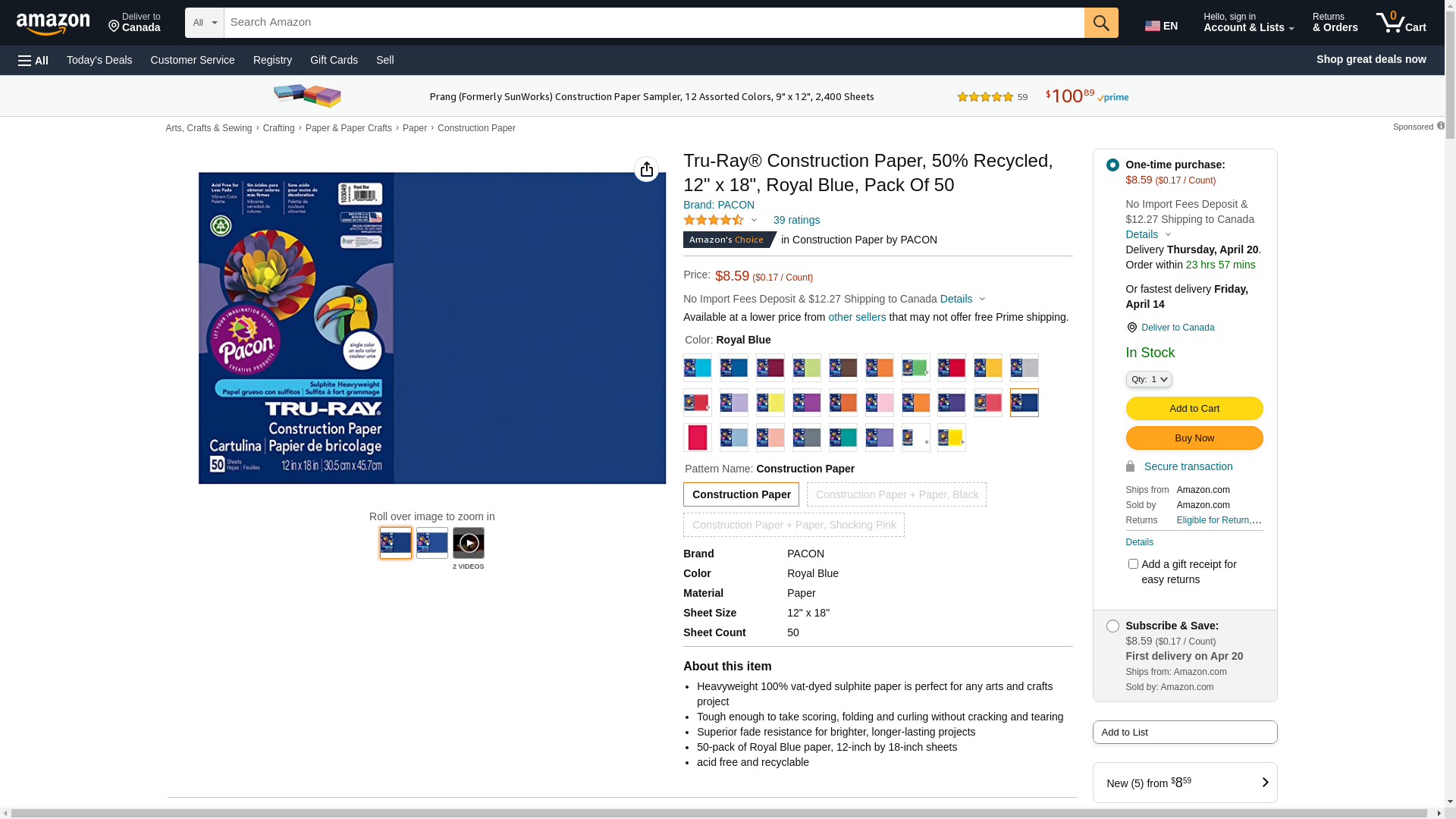Click the Search Amazon input field
The height and width of the screenshot is (819, 1456).
pos(654,23)
